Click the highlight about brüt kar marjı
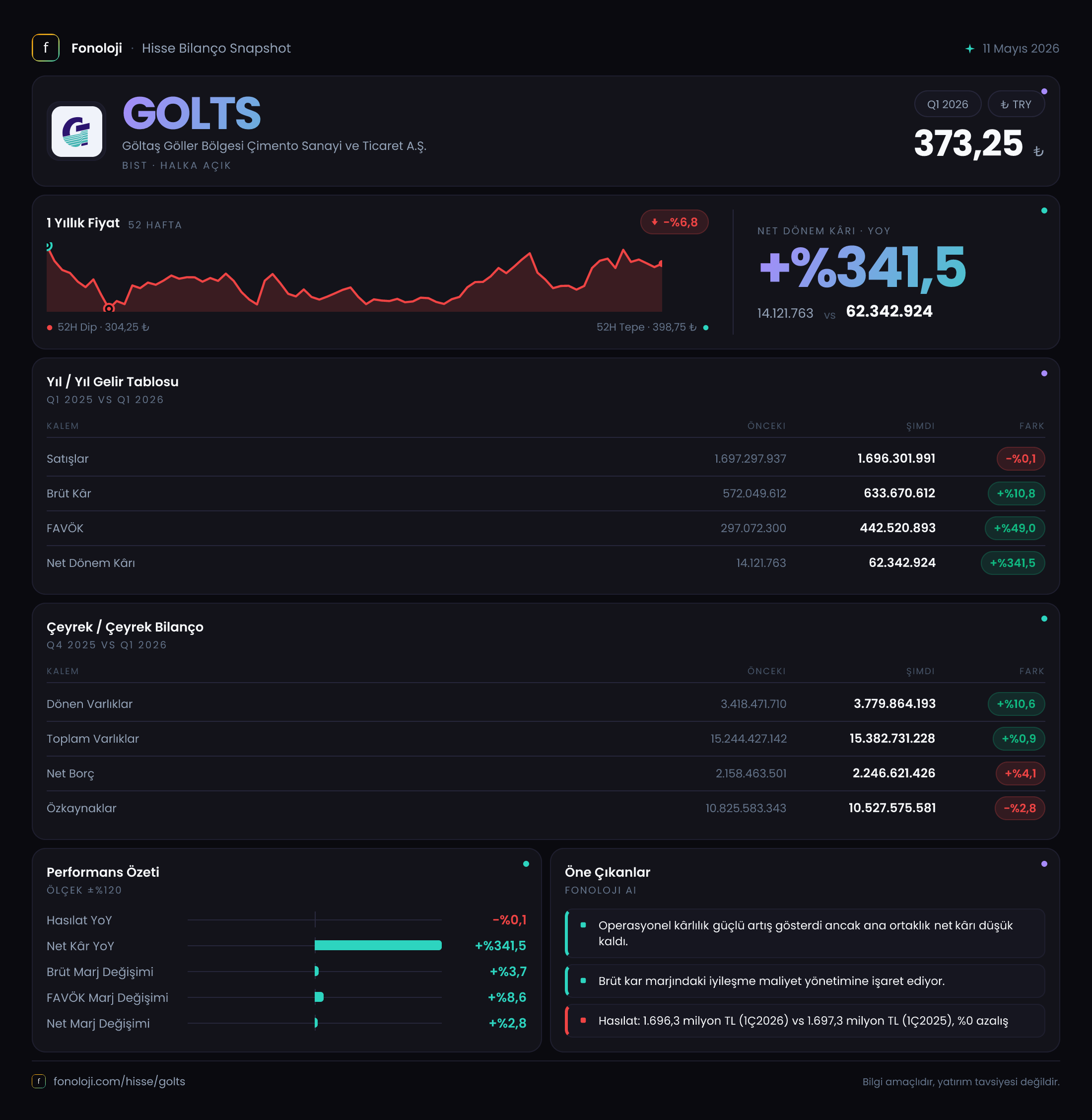This screenshot has height=1120, width=1092. click(805, 980)
